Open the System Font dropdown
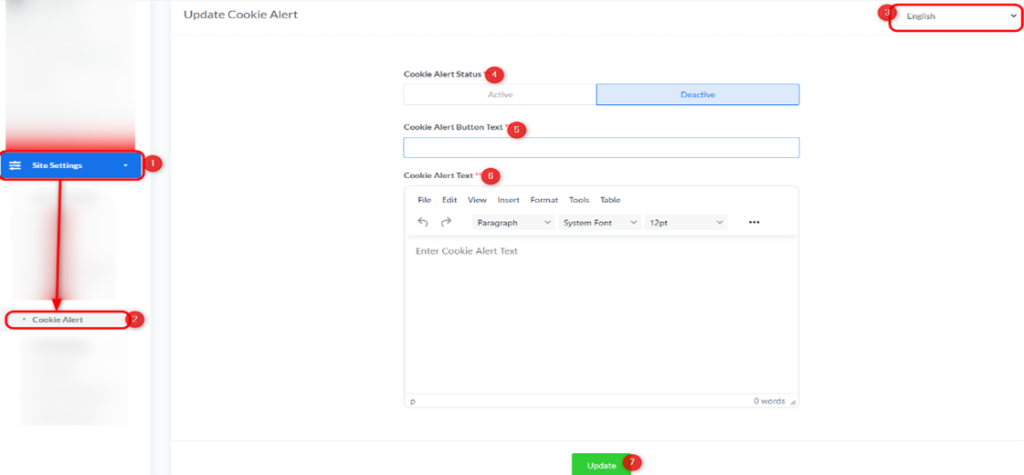Viewport: 1024px width, 475px height. coord(599,222)
